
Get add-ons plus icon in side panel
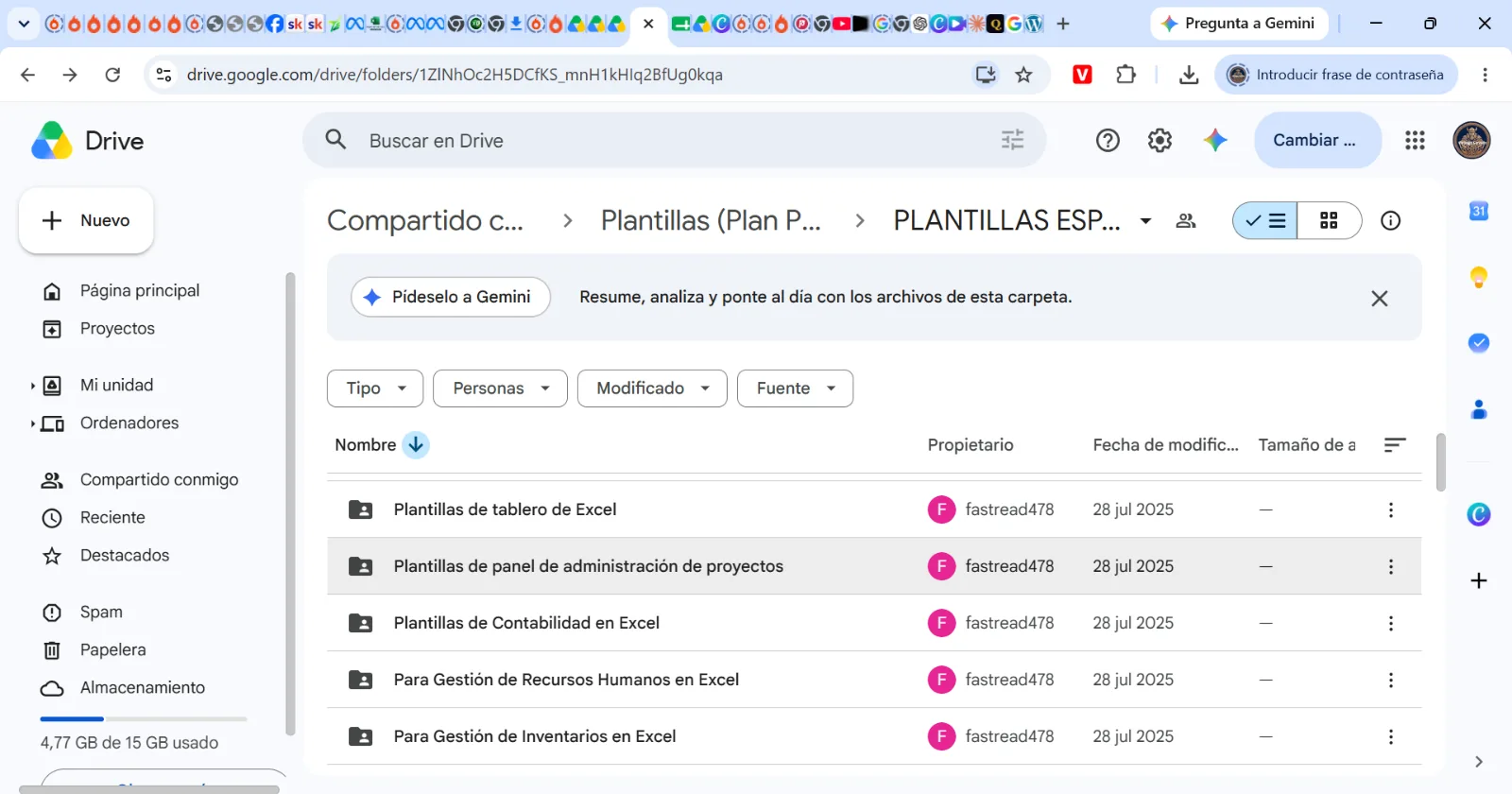click(1479, 580)
